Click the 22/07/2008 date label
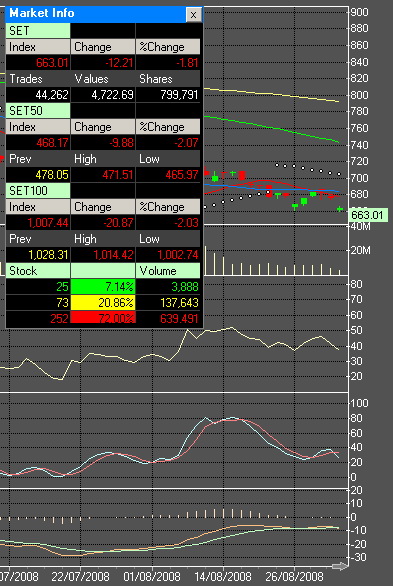393x586 pixels. point(81,576)
